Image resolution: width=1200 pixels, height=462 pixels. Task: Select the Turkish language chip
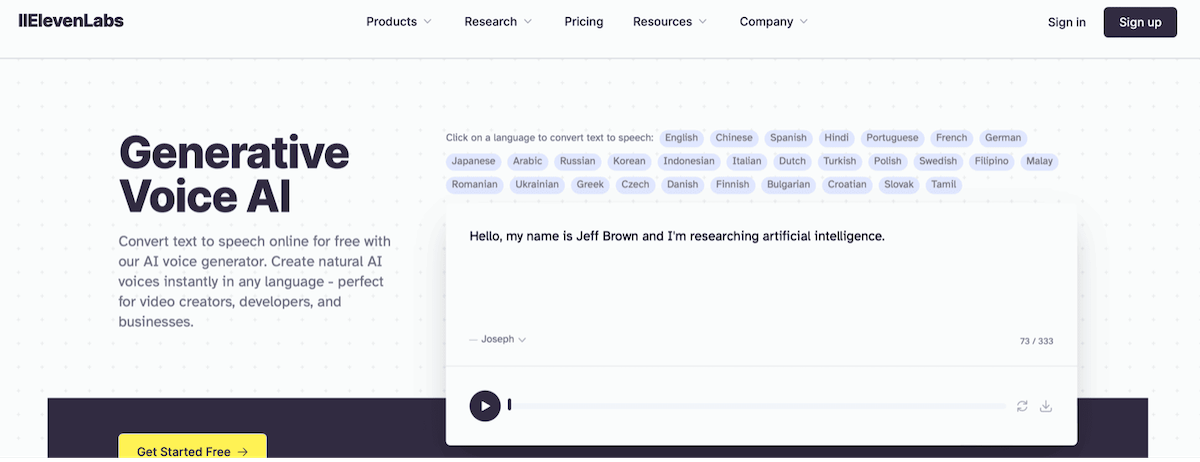point(840,161)
